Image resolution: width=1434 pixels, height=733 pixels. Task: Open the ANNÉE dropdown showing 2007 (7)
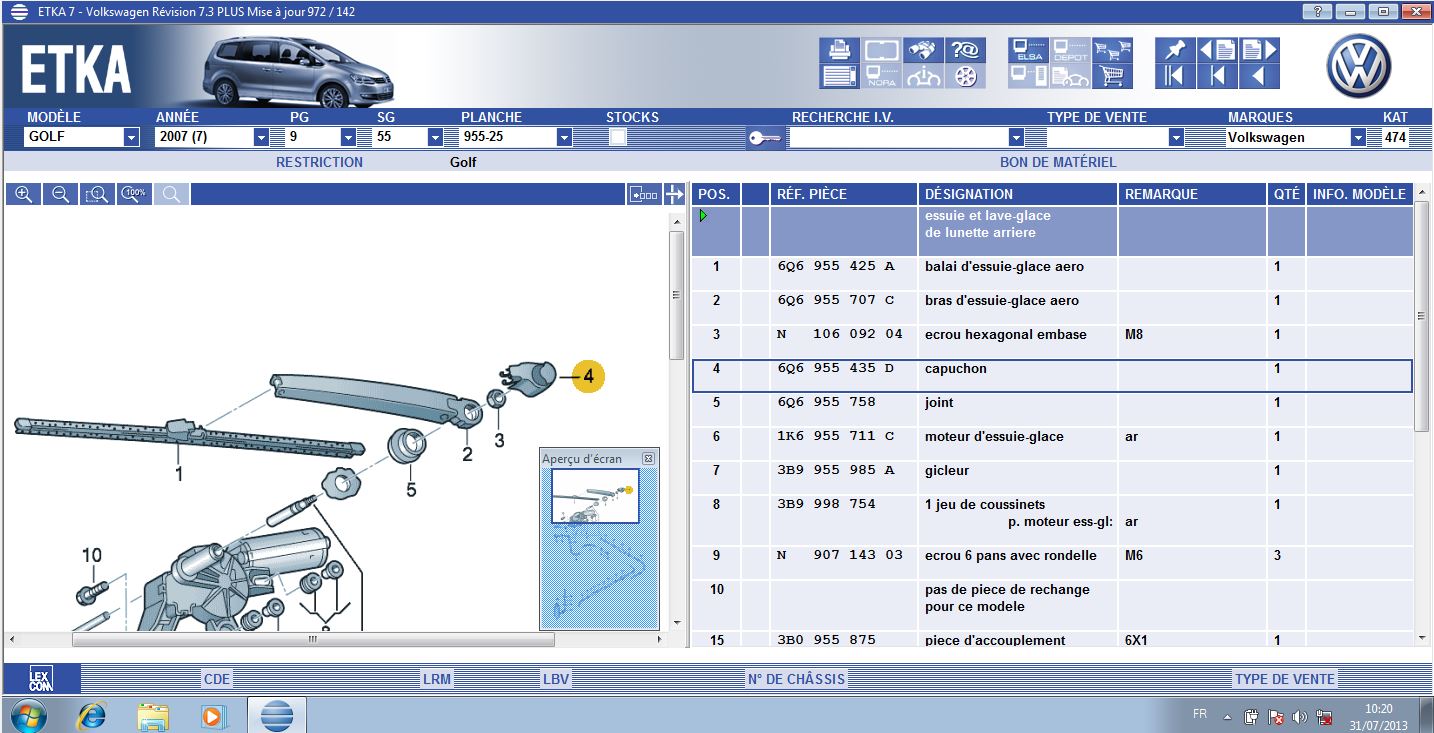262,137
